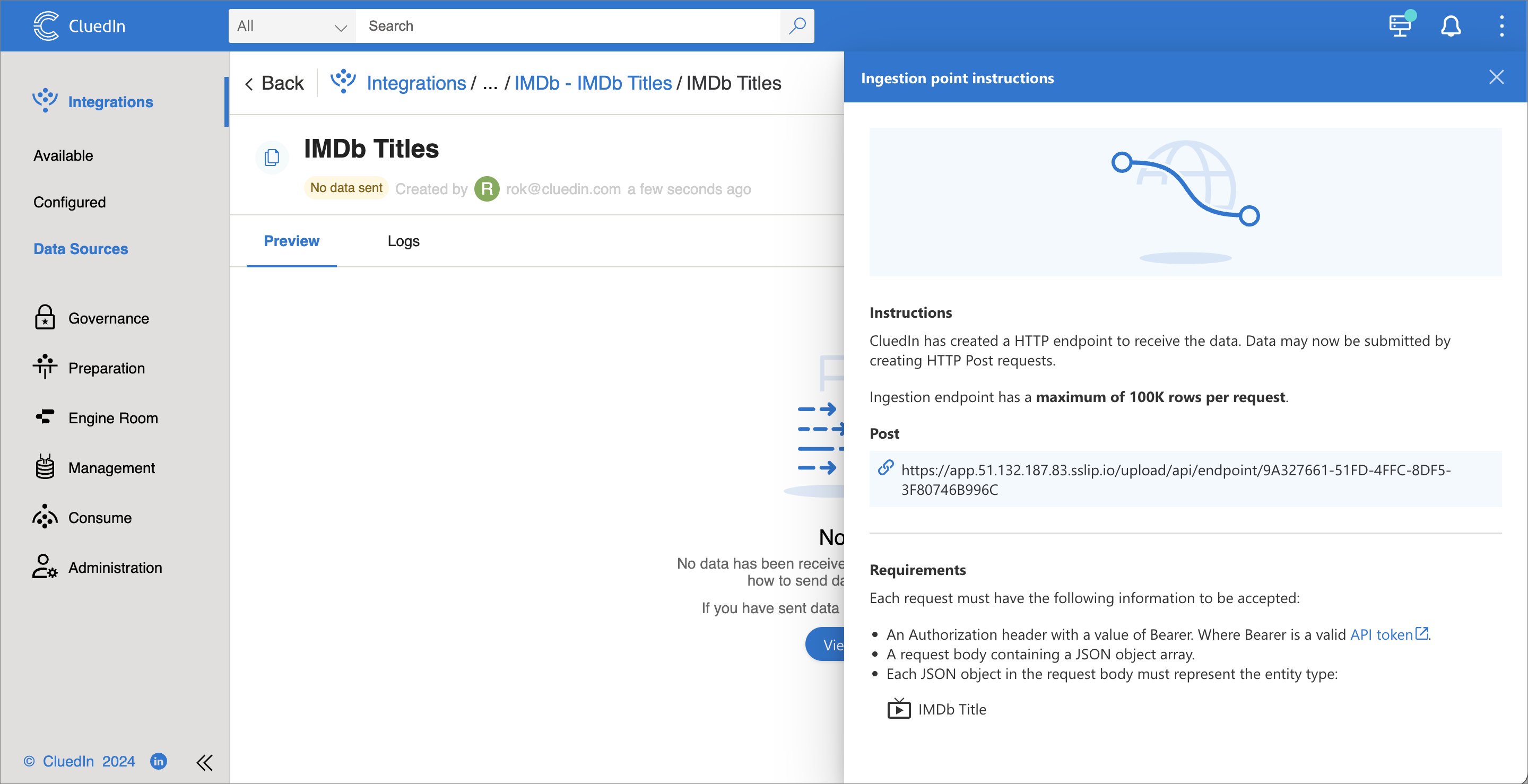Viewport: 1528px width, 784px height.
Task: Click the CluedIn logo
Action: 46,25
